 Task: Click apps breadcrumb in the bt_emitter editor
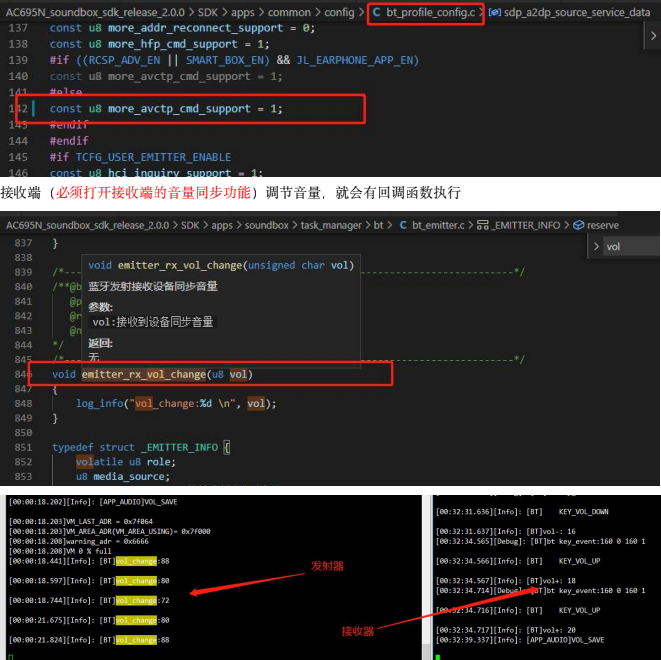(222, 225)
